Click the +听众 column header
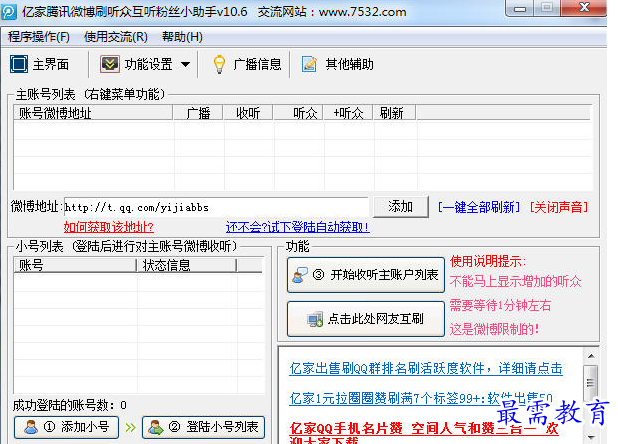618x444 pixels. [348, 113]
